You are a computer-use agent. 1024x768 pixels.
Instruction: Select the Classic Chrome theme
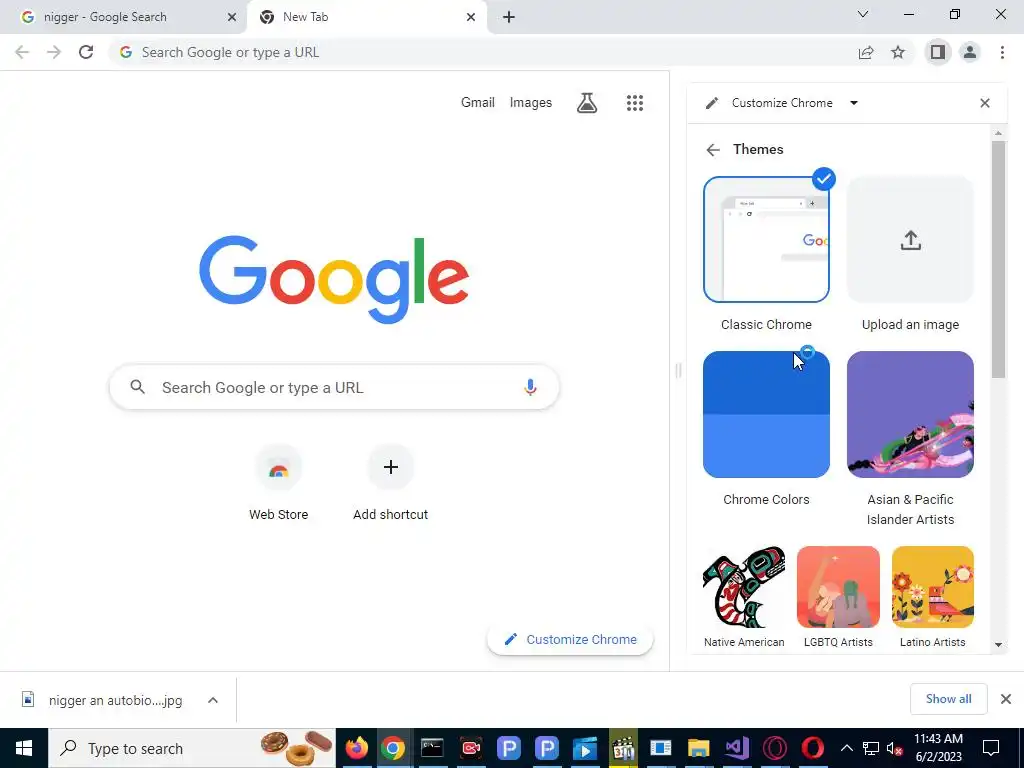(766, 240)
